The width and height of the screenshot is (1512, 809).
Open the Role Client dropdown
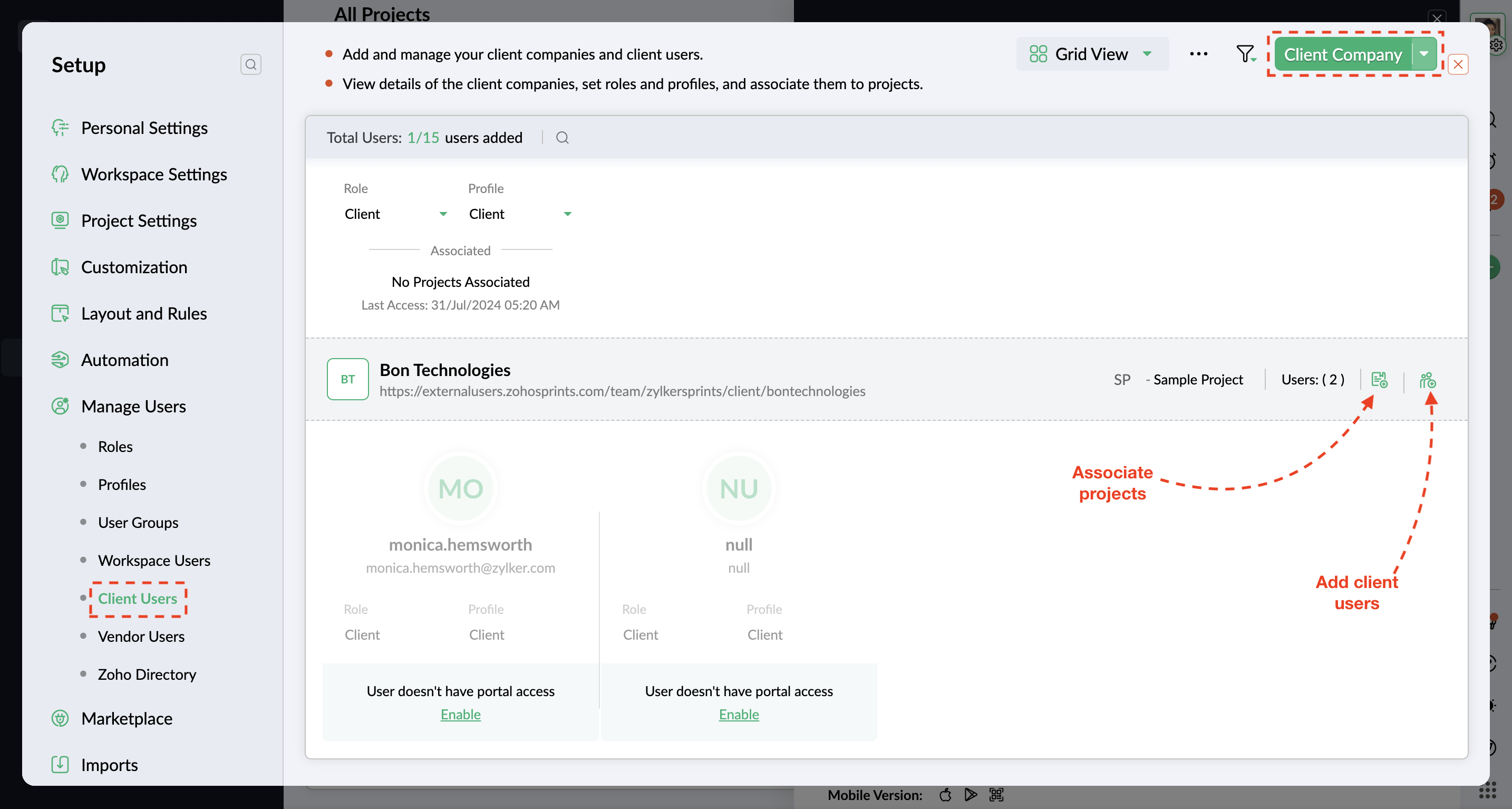pyautogui.click(x=395, y=214)
